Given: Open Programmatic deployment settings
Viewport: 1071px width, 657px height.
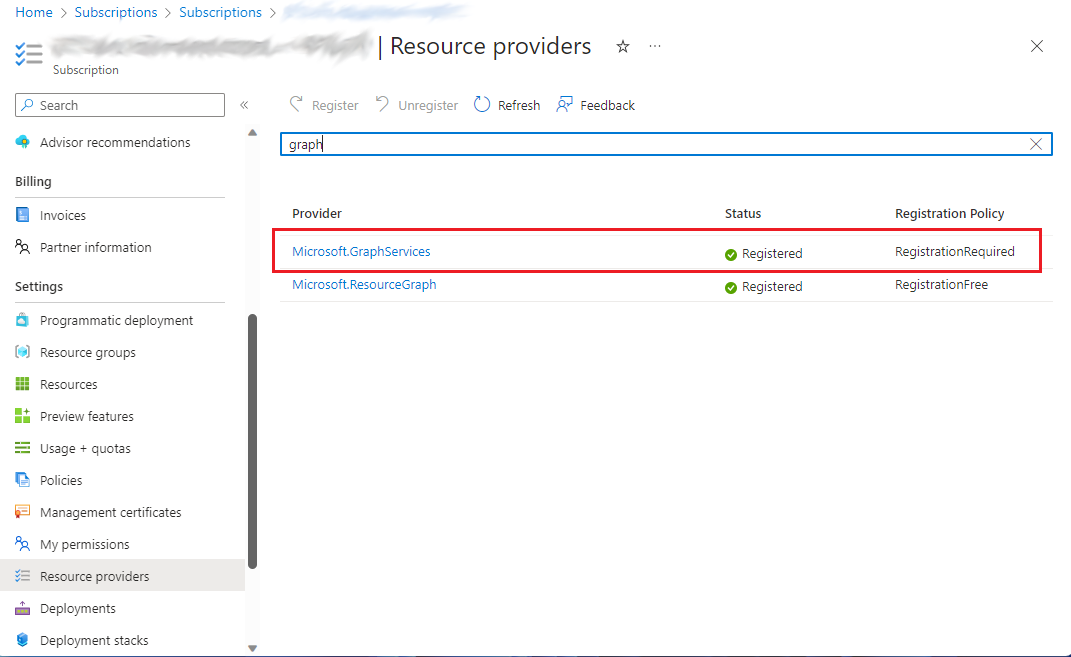Looking at the screenshot, I should 116,320.
